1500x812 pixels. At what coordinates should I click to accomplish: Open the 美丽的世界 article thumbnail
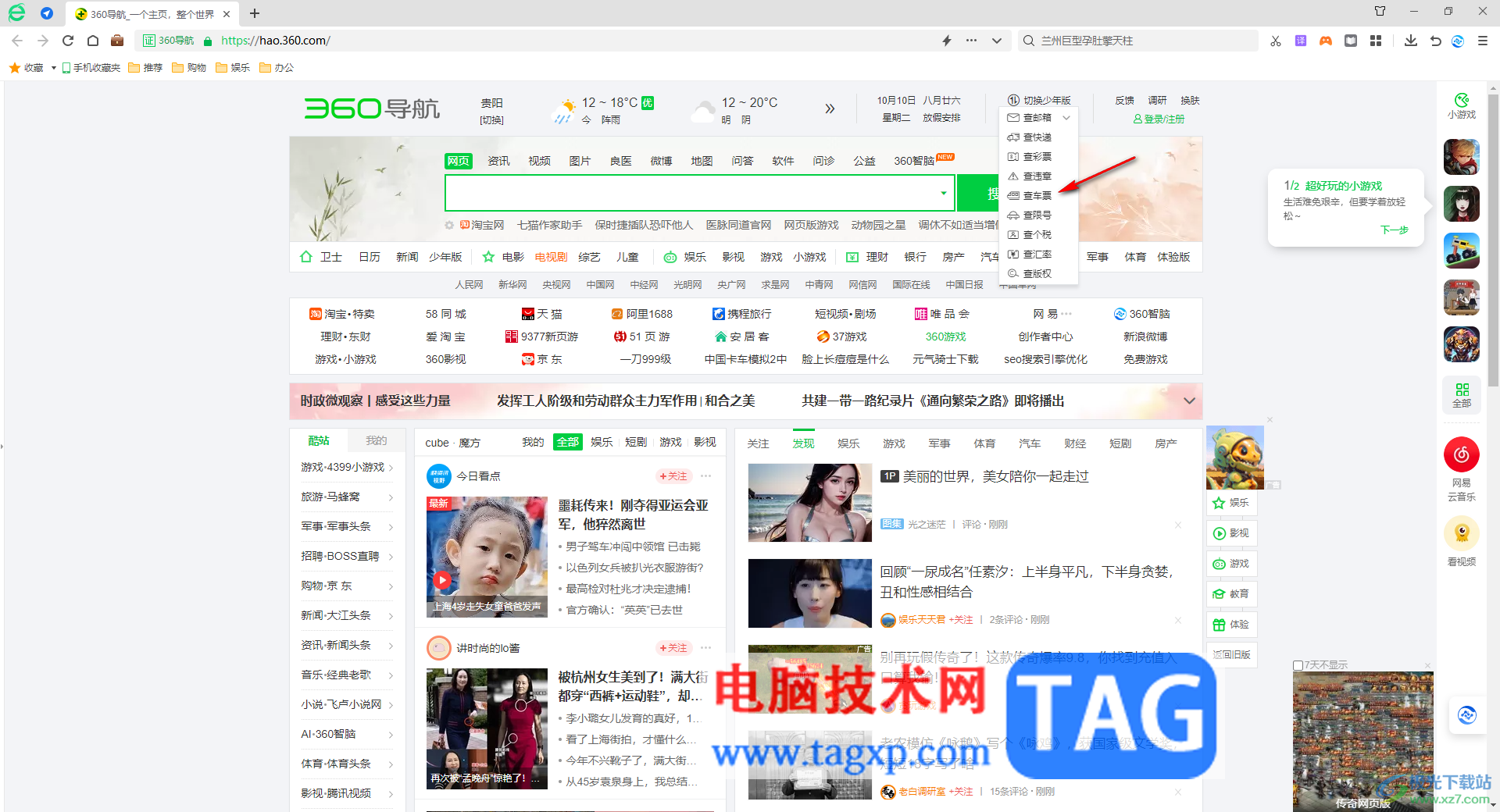point(810,503)
